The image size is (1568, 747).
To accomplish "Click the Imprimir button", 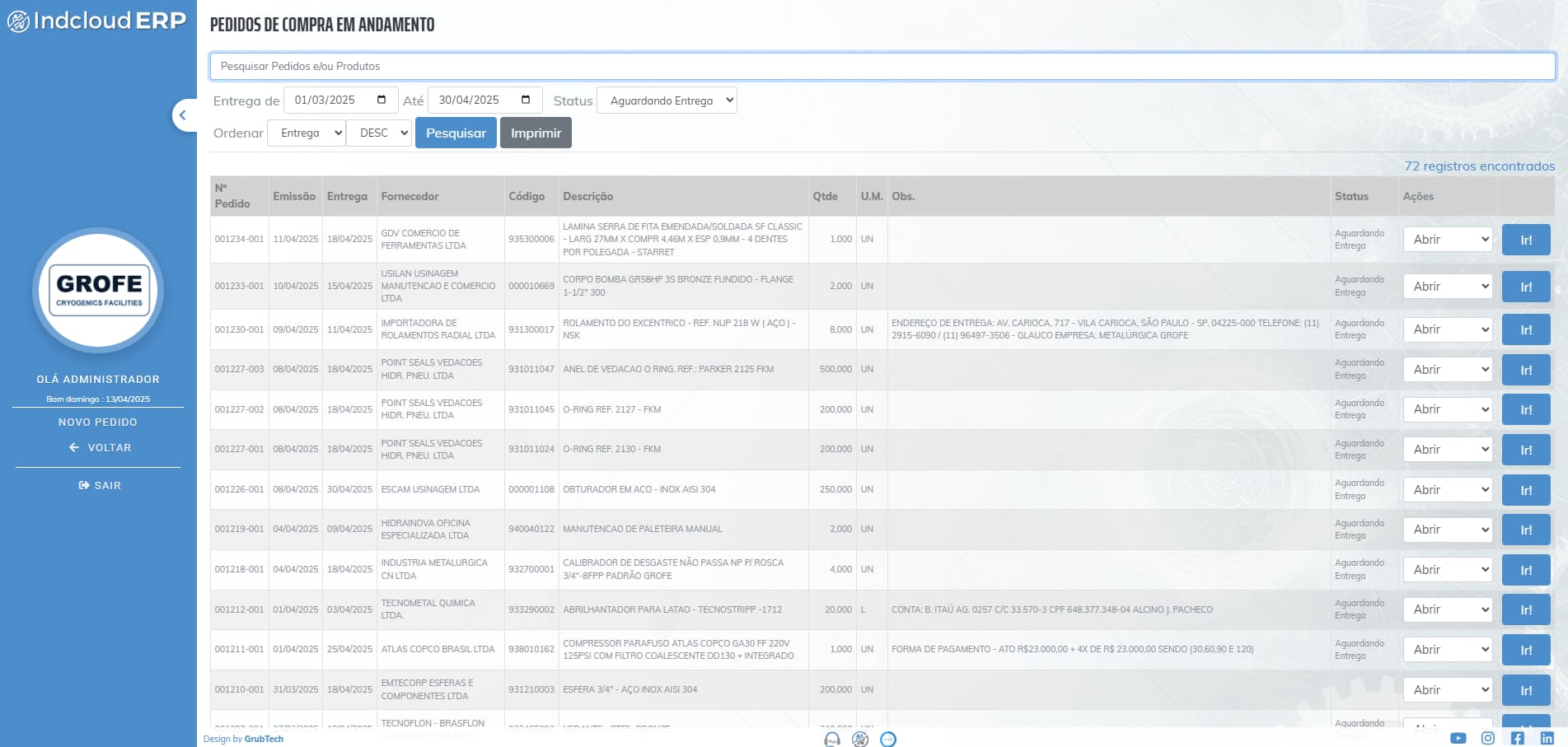I will pos(536,133).
